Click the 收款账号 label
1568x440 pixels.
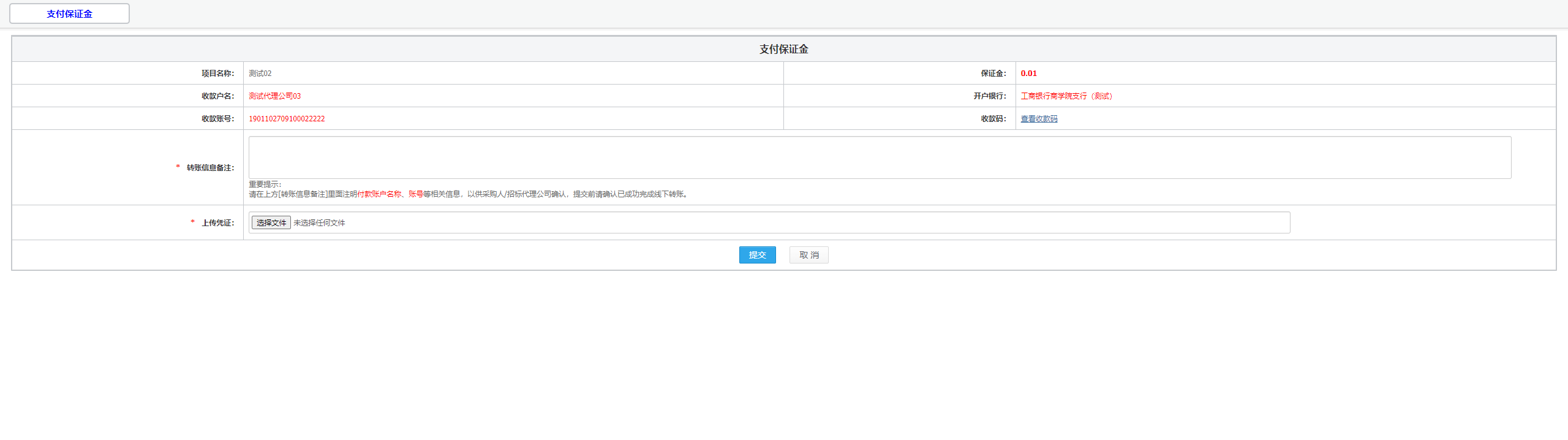[217, 119]
